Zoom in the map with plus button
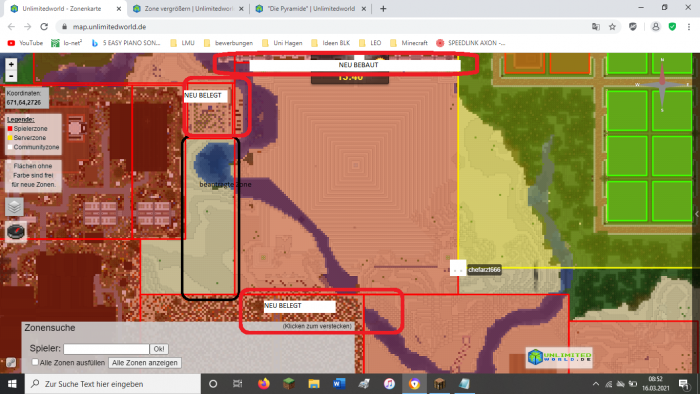This screenshot has height=394, width=700. (x=11, y=64)
